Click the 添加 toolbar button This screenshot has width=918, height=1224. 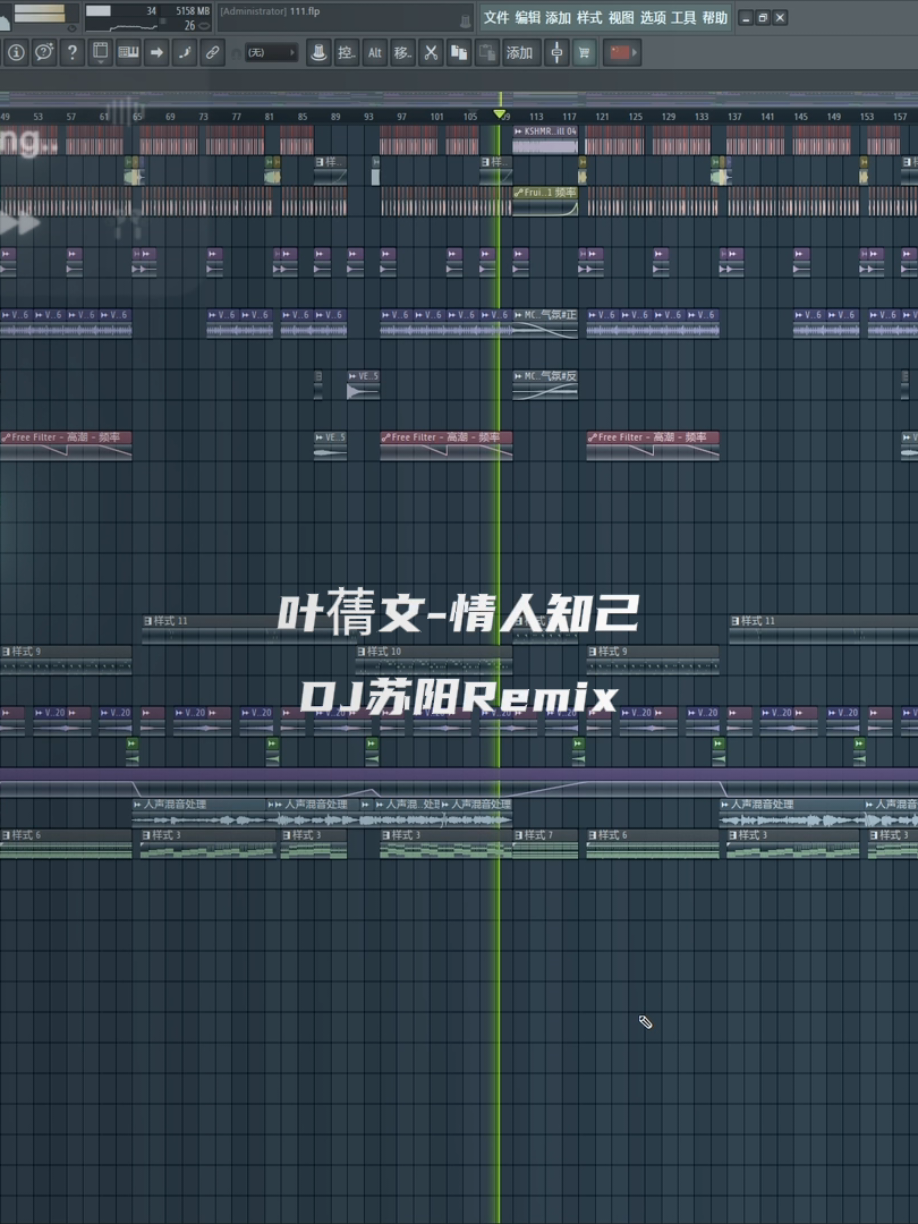coord(520,53)
